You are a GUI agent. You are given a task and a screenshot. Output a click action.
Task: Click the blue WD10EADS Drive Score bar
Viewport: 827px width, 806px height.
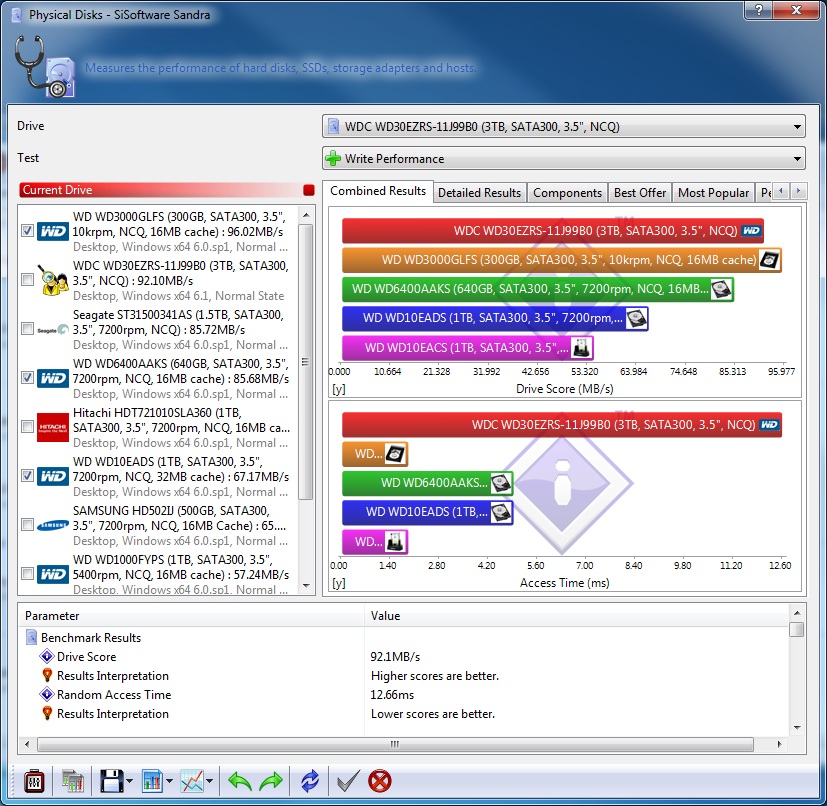tap(495, 318)
